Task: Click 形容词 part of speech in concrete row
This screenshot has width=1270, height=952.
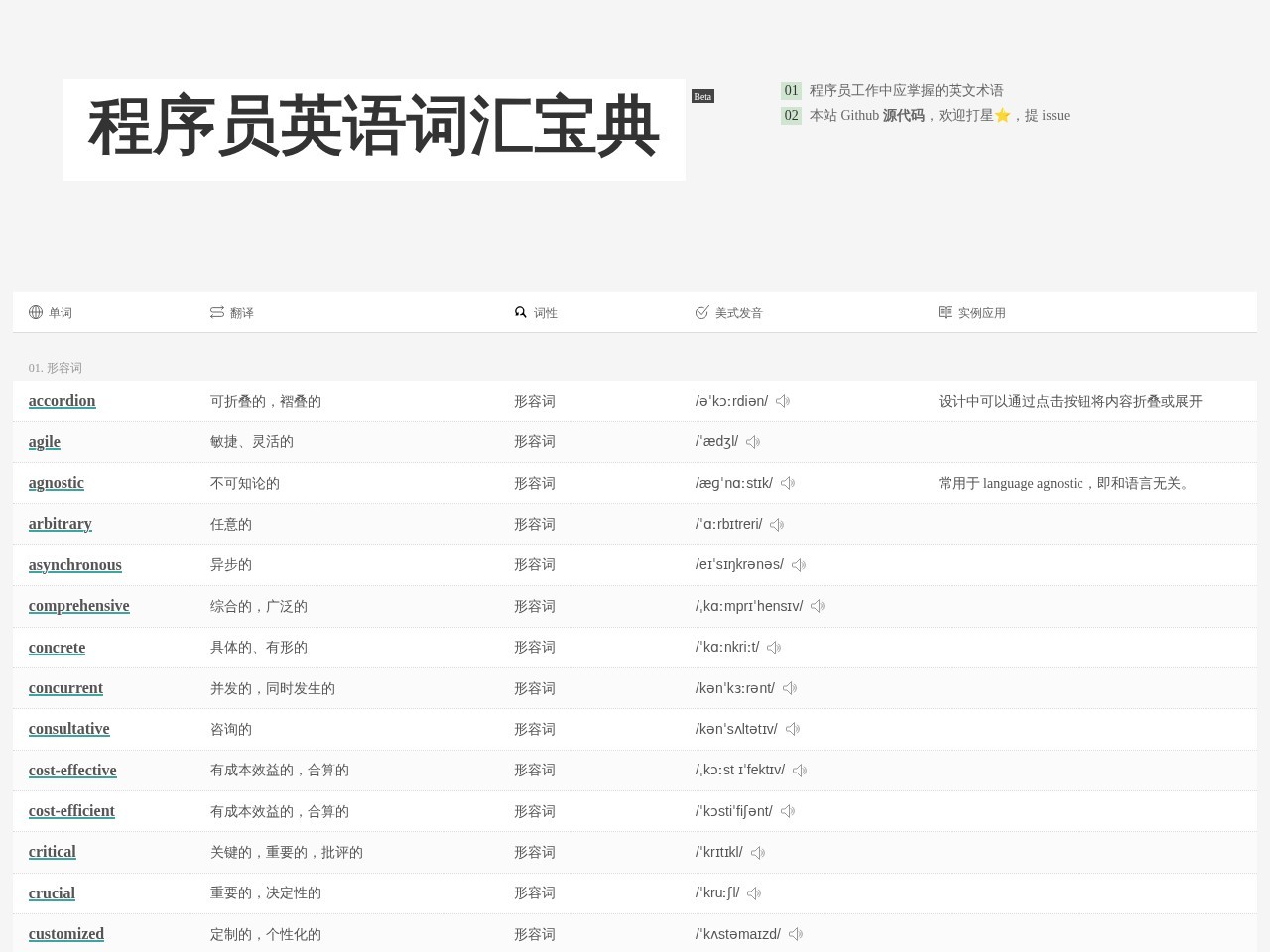Action: pos(535,648)
